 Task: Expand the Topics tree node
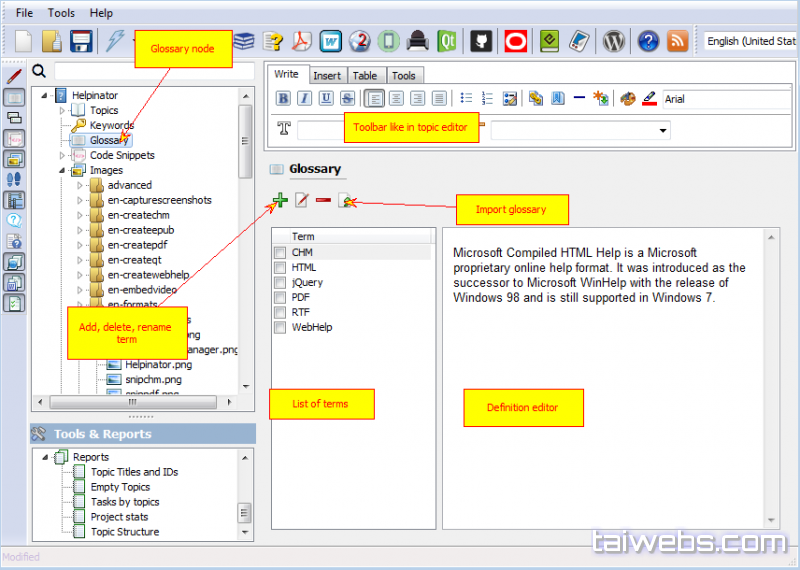pos(62,110)
